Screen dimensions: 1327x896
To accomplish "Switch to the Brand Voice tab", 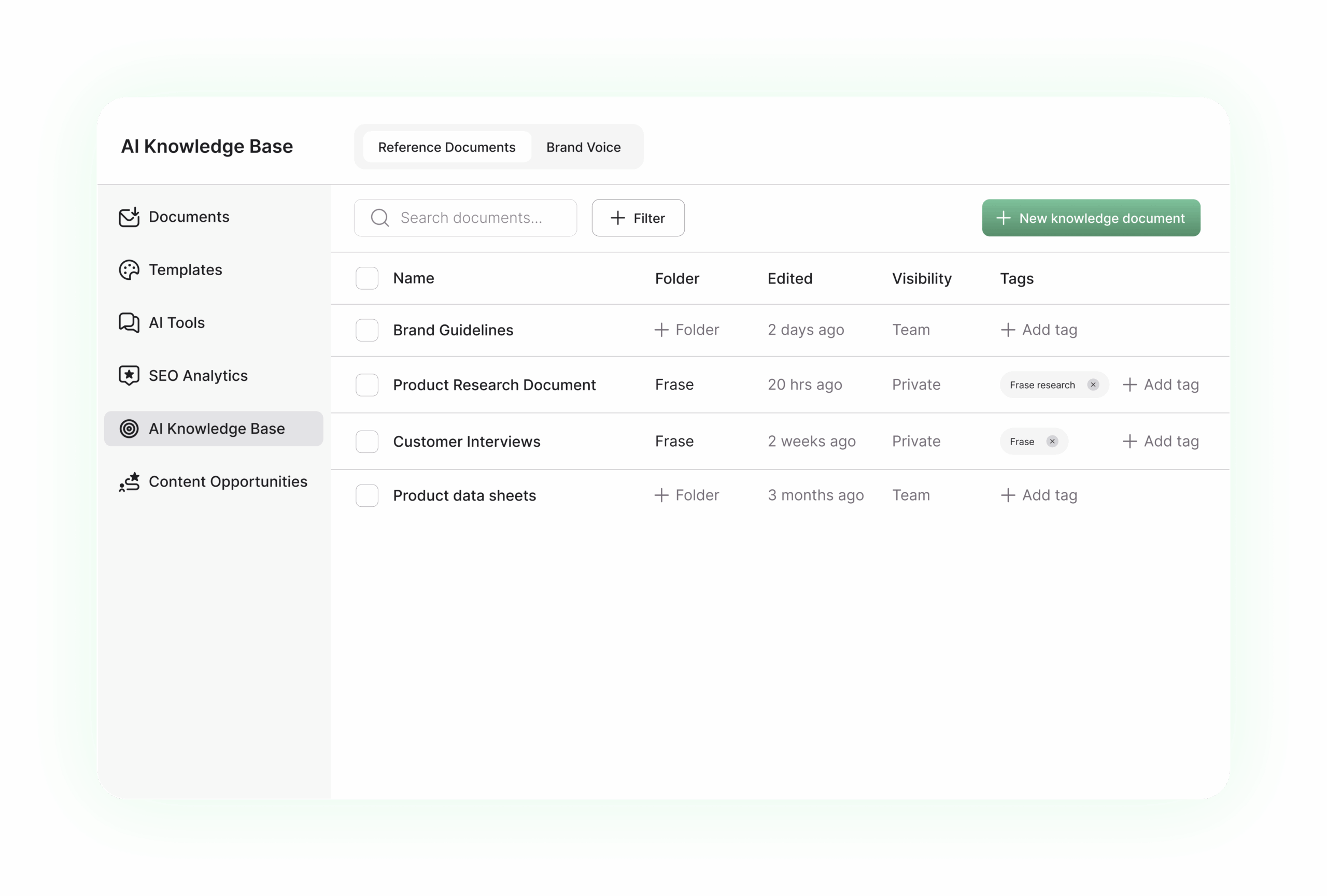I will [583, 147].
